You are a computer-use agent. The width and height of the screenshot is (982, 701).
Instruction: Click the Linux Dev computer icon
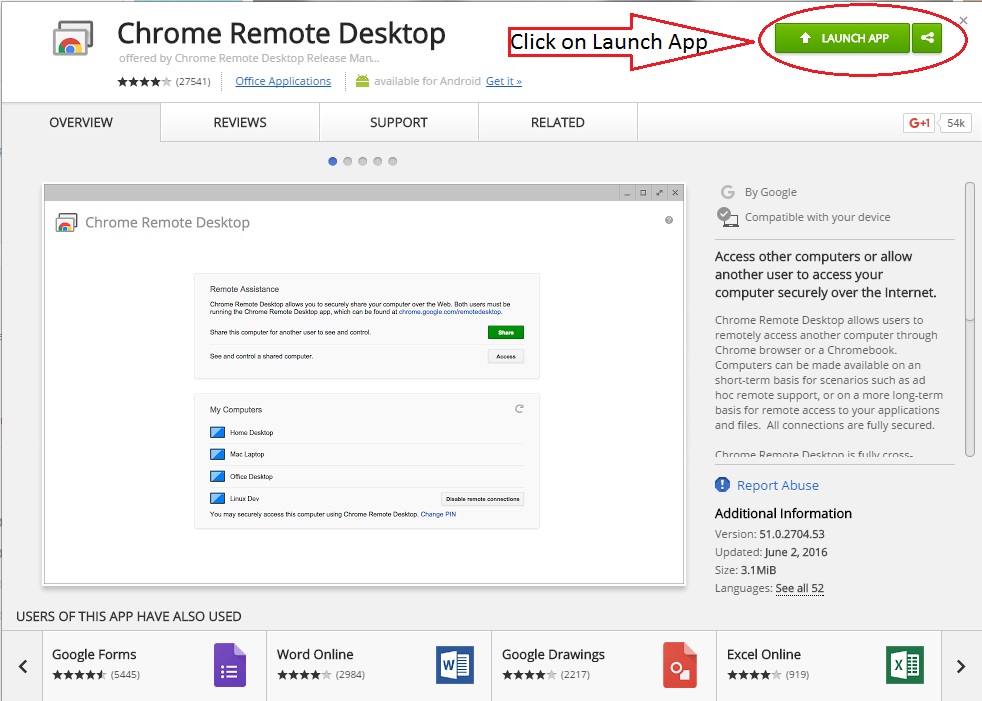(x=217, y=499)
